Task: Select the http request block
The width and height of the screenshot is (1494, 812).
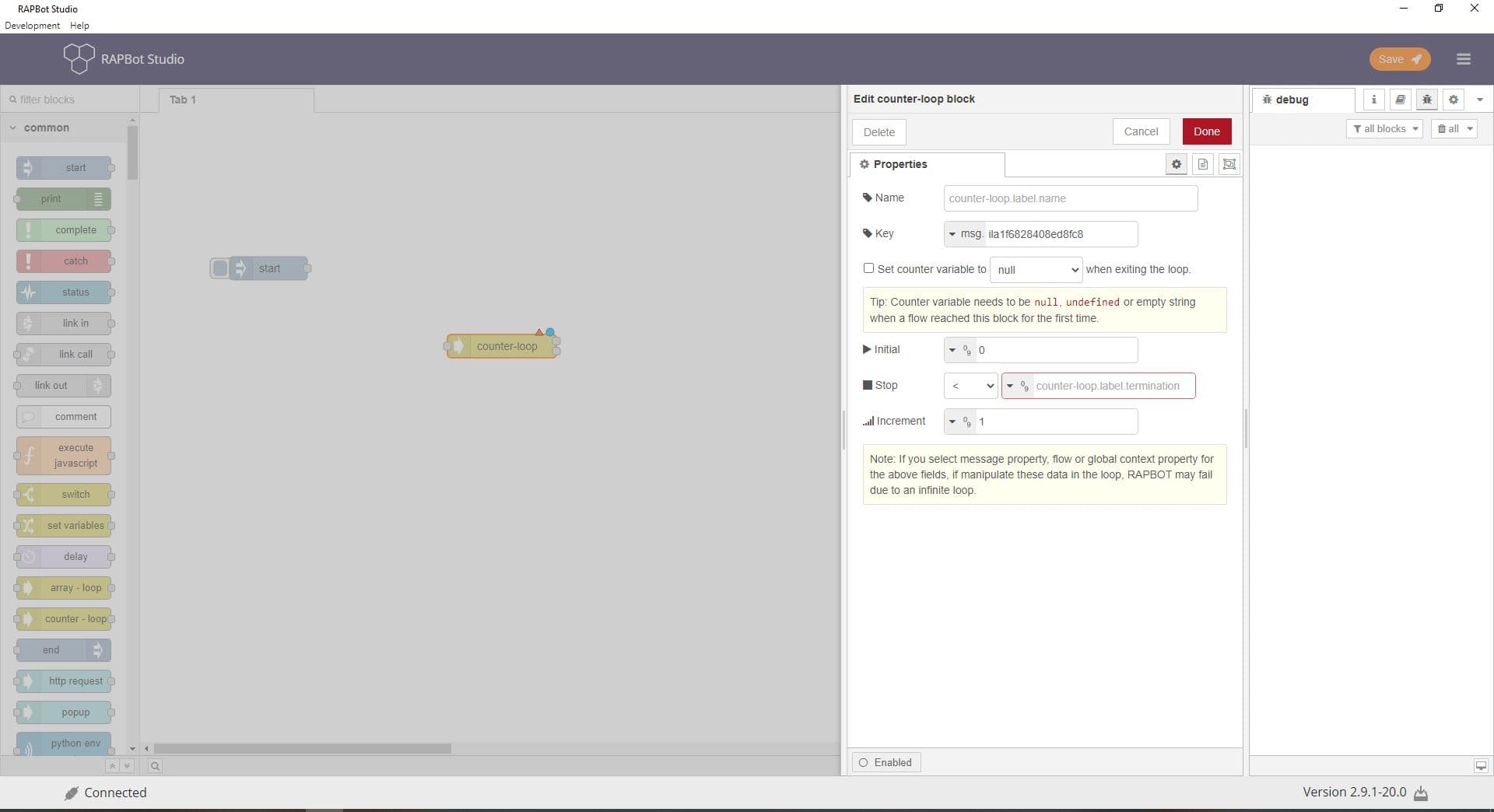Action: click(x=64, y=681)
